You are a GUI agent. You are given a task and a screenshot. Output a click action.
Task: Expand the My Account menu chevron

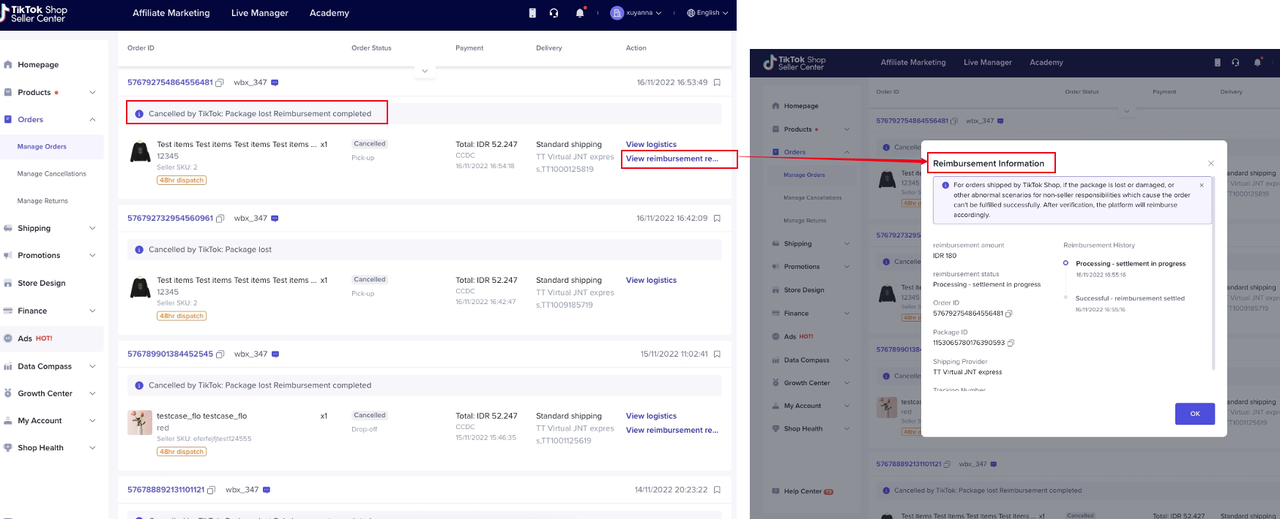[93, 420]
